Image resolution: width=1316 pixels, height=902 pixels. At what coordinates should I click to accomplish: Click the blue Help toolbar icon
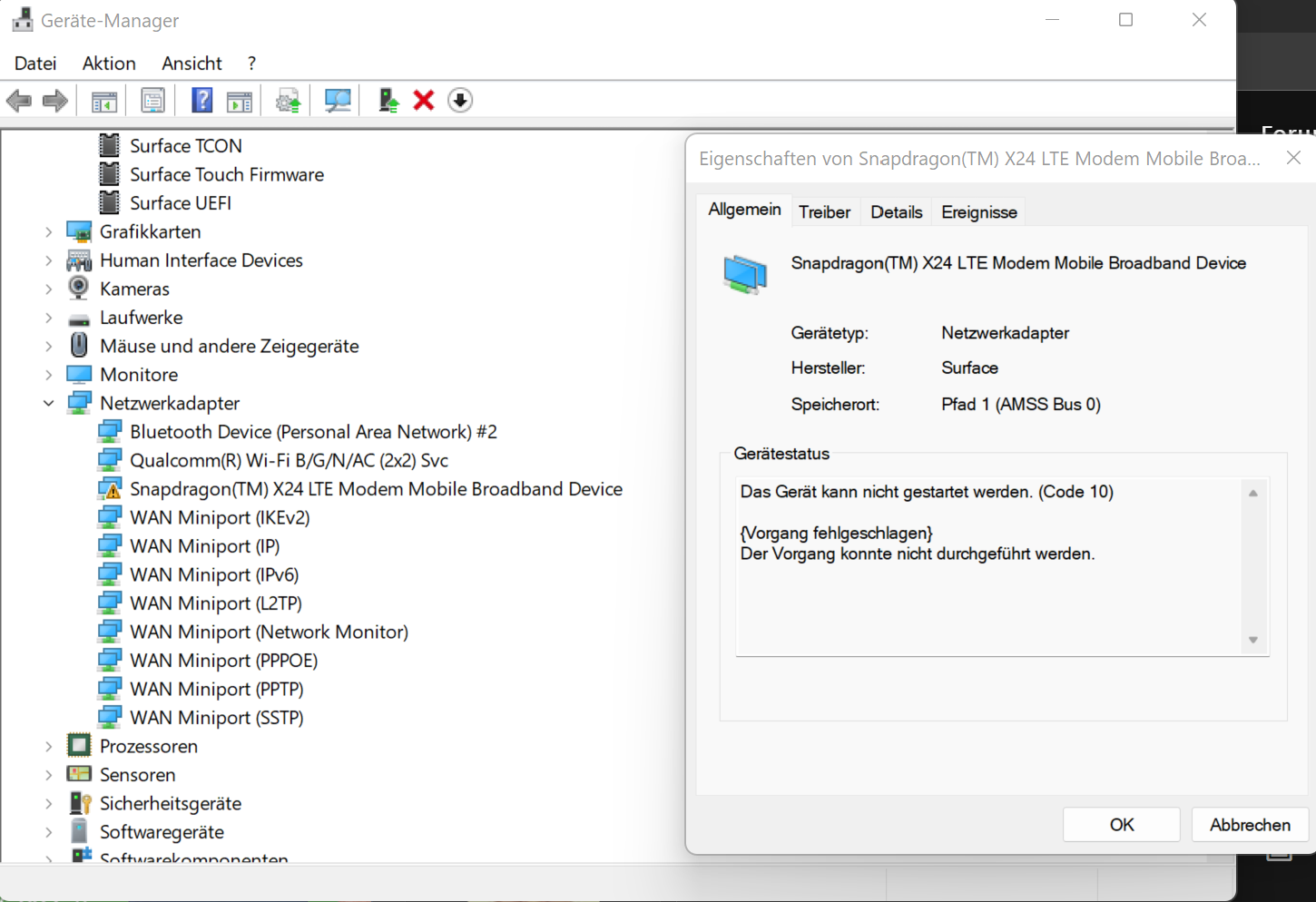point(202,101)
